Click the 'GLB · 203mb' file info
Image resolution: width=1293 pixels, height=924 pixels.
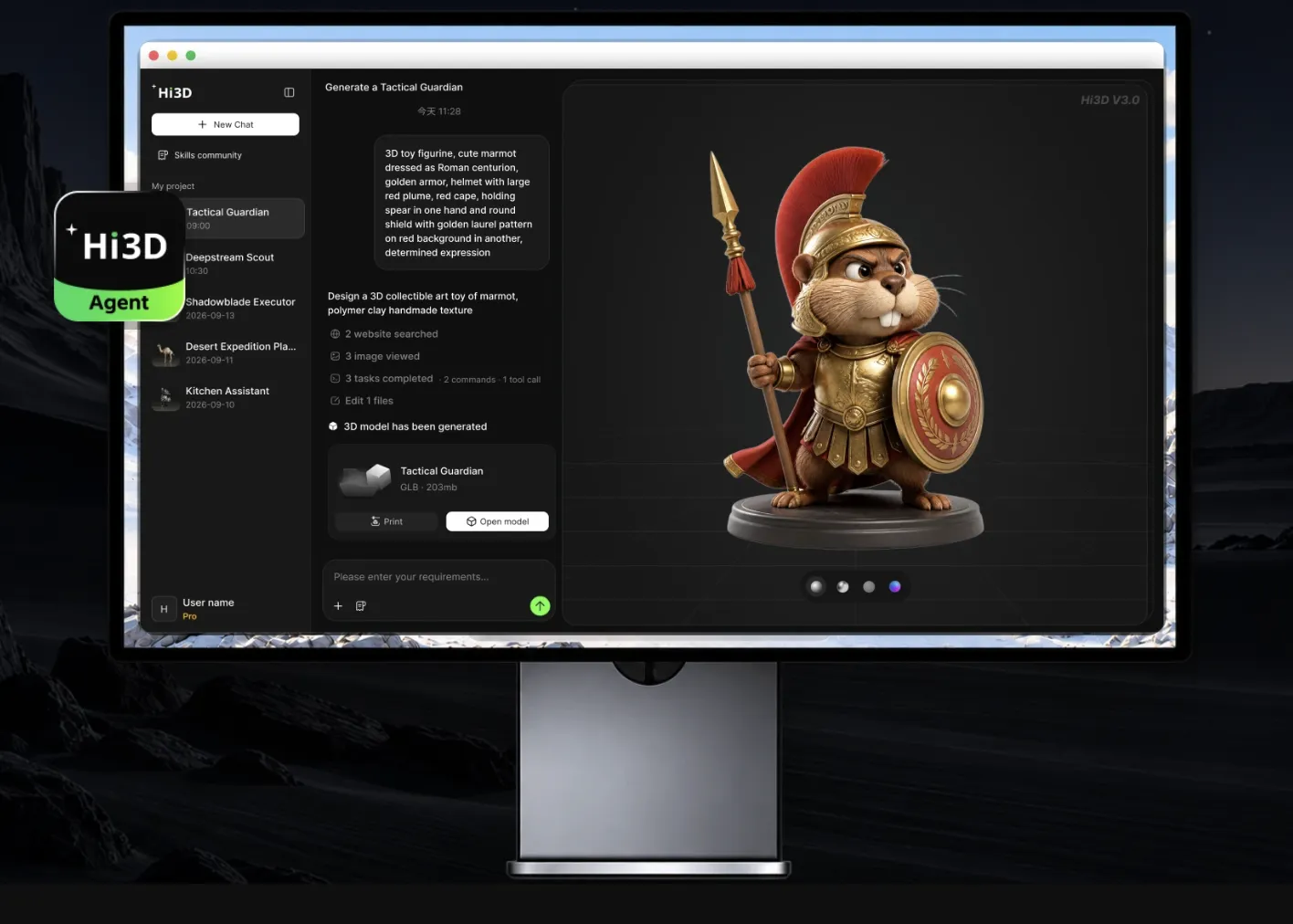tap(428, 488)
